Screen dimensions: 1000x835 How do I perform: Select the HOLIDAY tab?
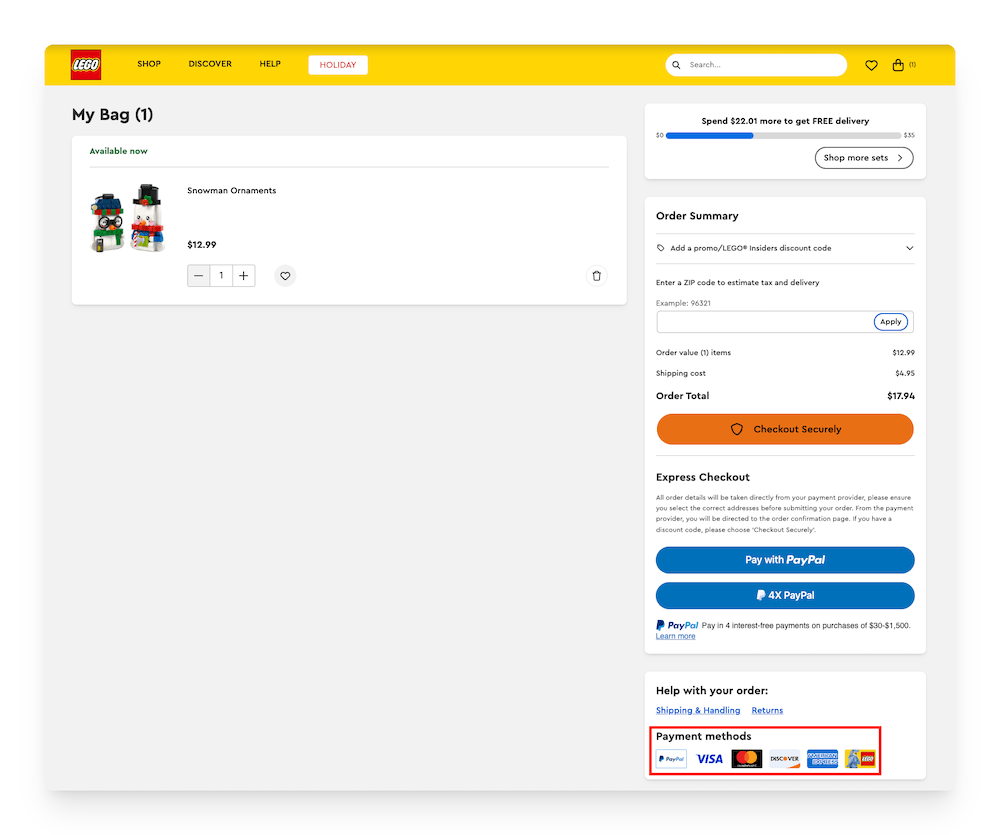(337, 63)
